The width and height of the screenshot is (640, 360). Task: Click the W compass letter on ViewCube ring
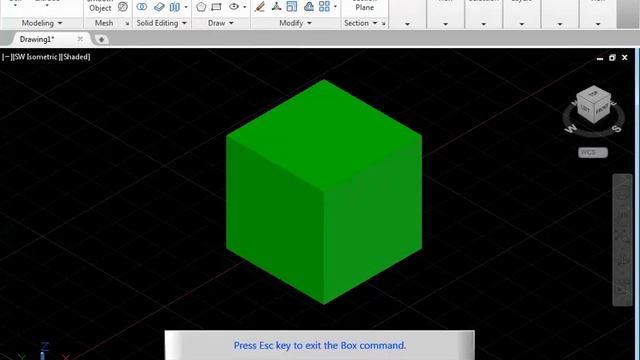click(571, 129)
